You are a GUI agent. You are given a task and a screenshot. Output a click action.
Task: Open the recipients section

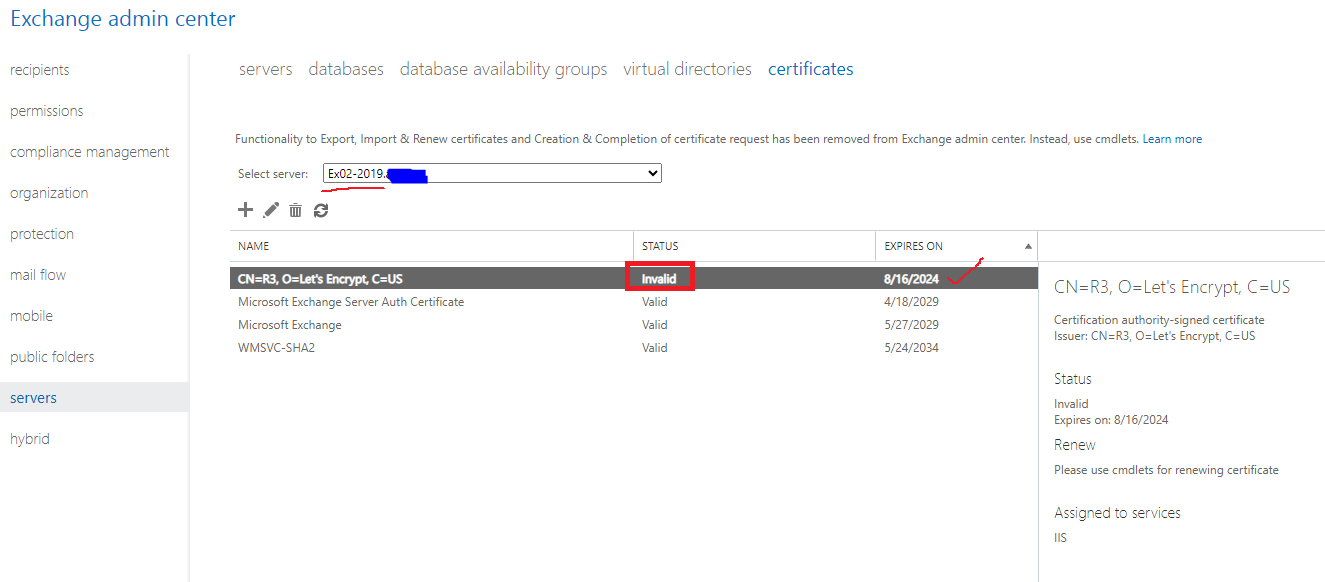point(40,69)
